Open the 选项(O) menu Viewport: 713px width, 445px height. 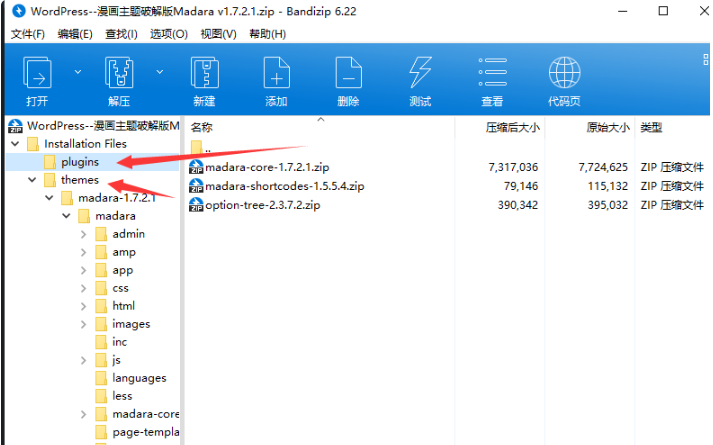pos(169,34)
